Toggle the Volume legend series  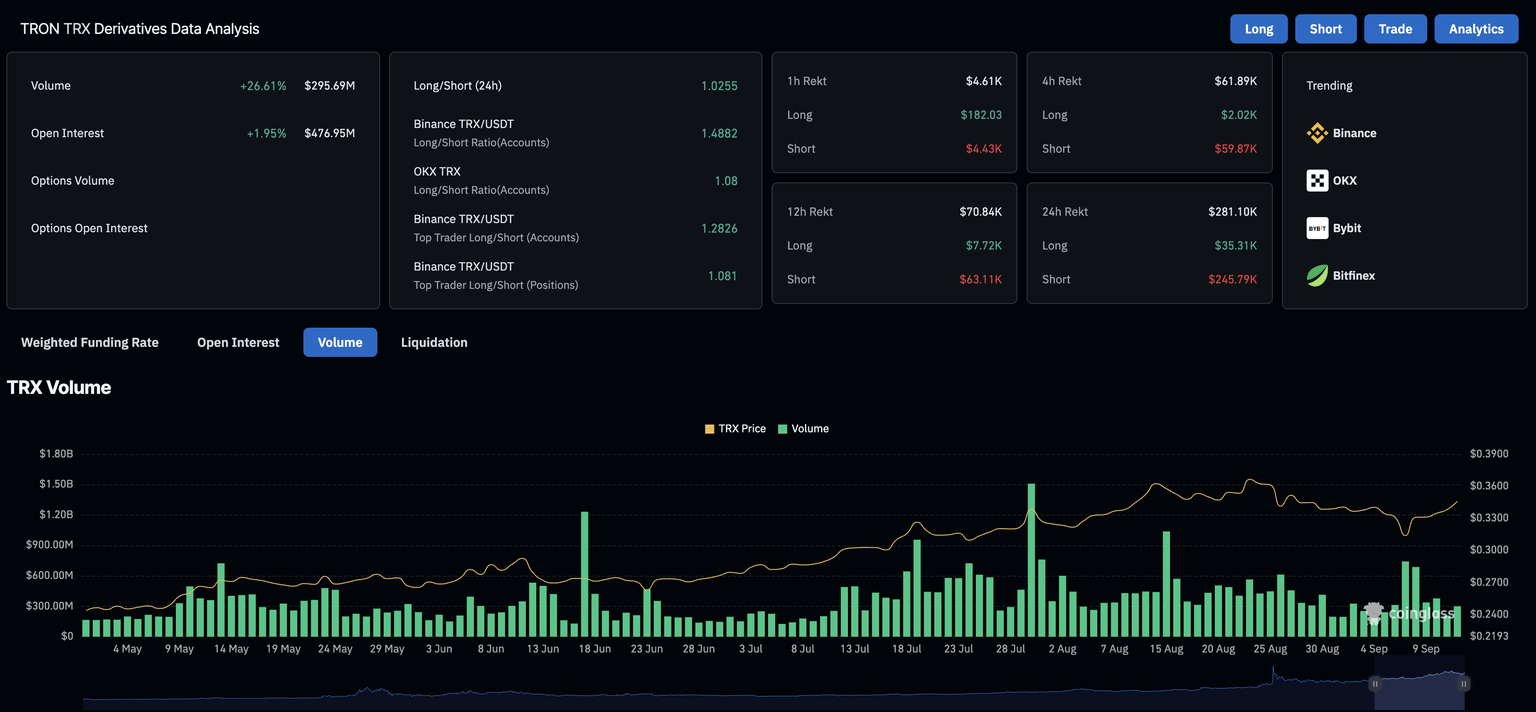click(x=809, y=429)
